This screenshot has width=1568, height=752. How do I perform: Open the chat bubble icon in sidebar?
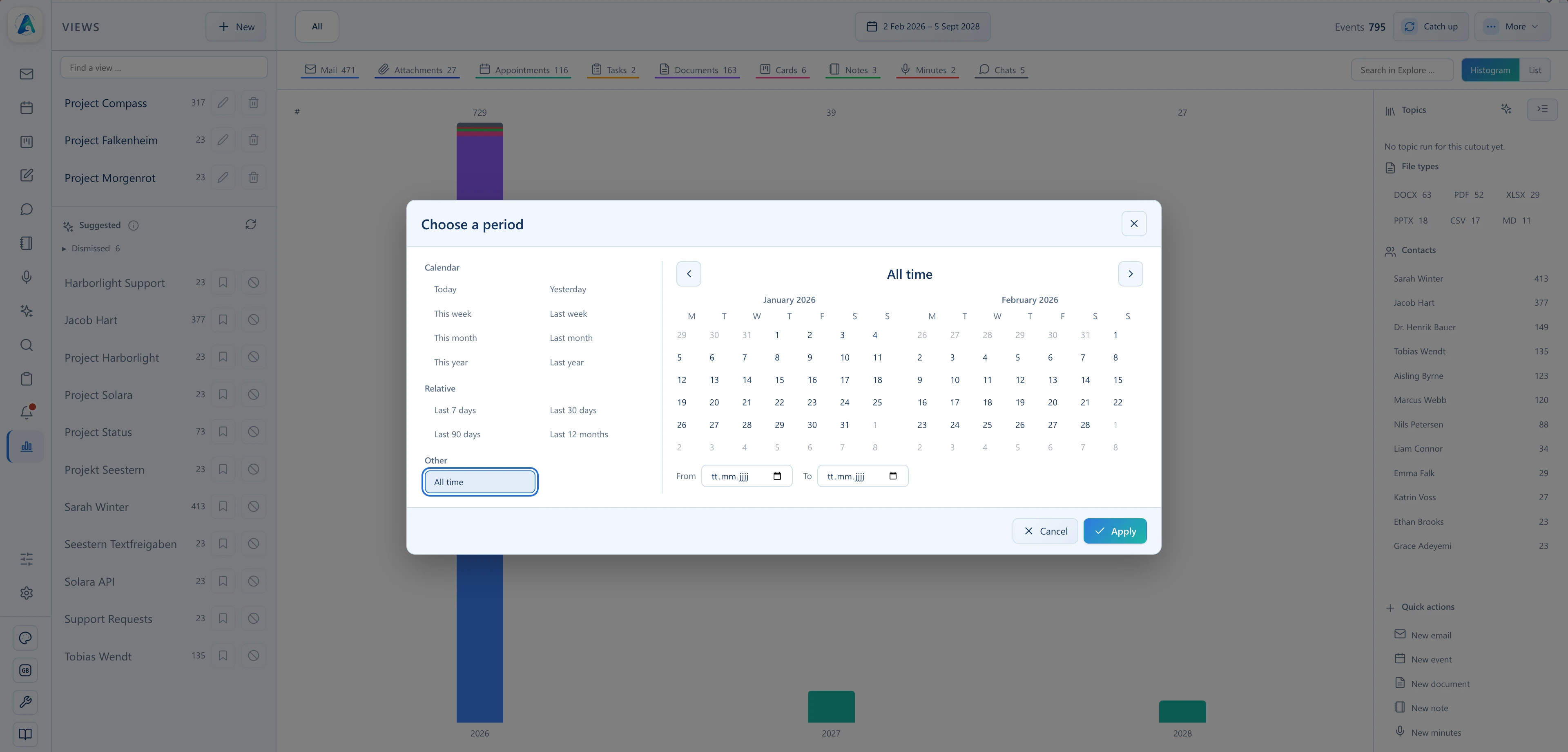tap(26, 210)
